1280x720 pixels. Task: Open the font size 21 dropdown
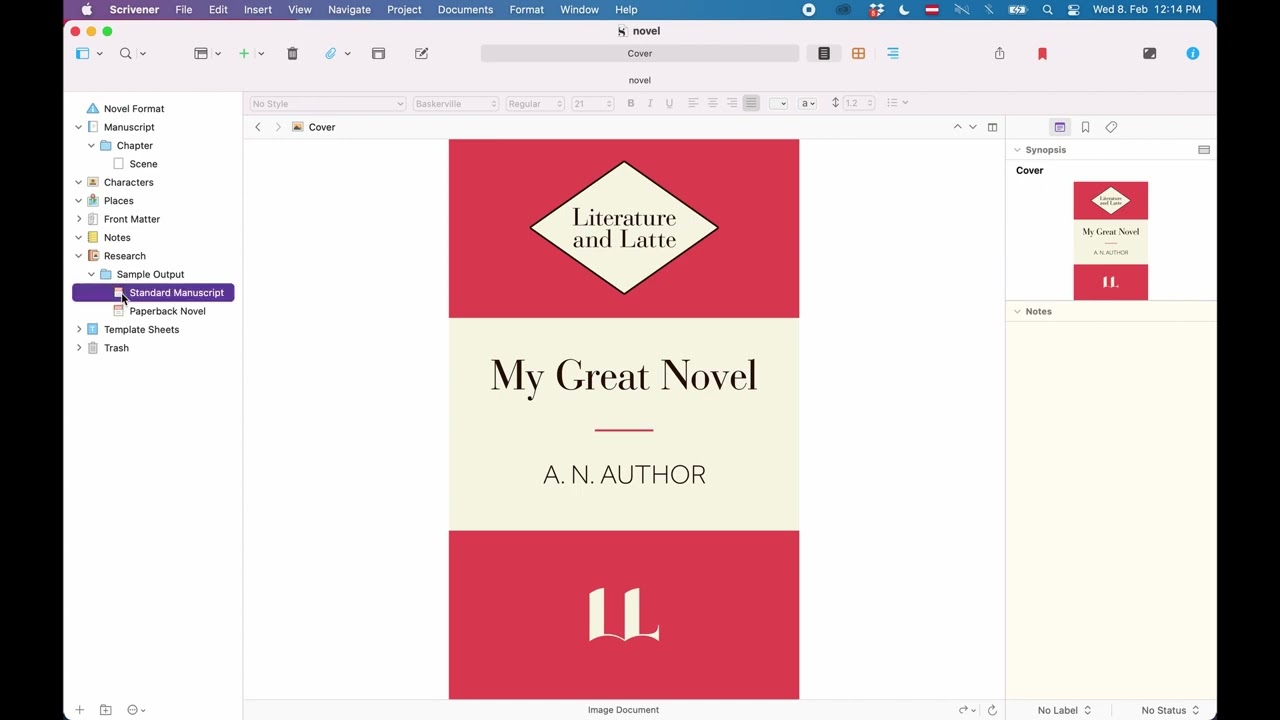point(592,104)
